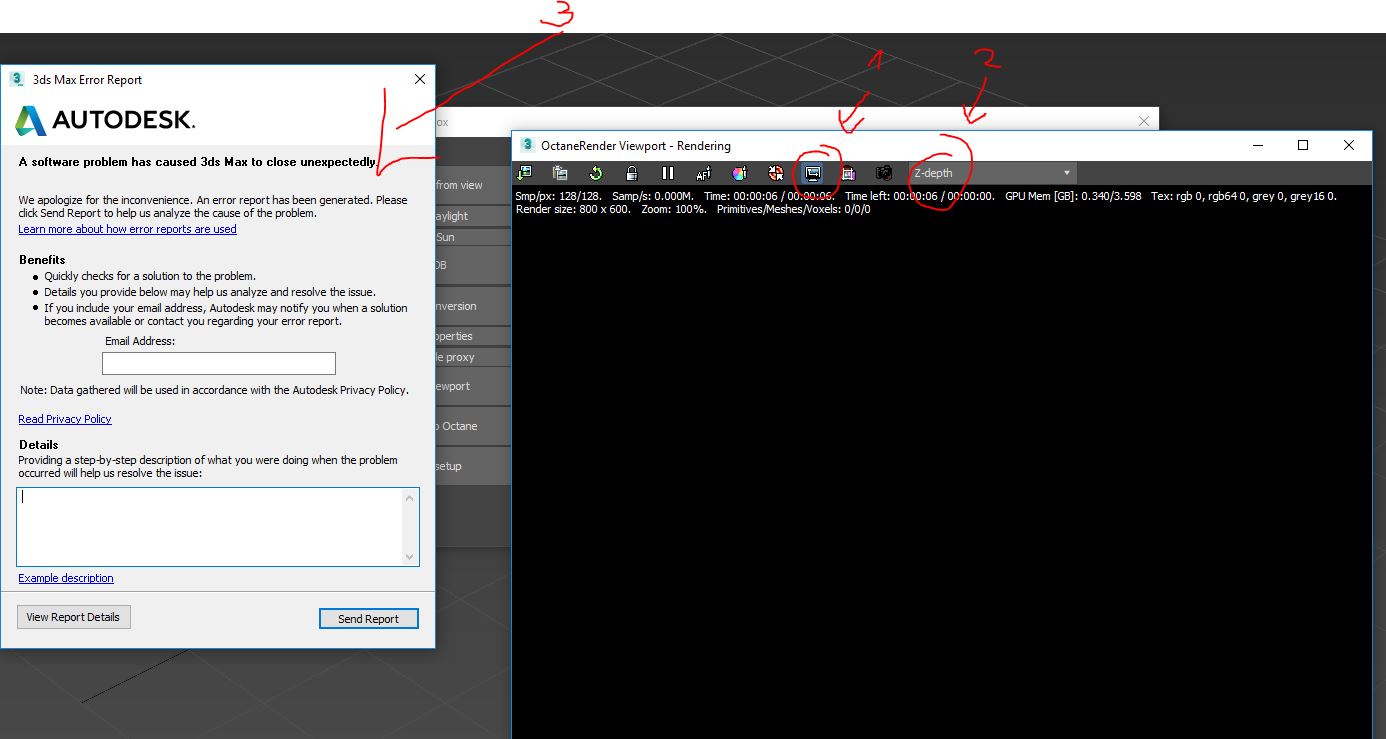Click the View Report Details button
1386x739 pixels.
point(73,617)
